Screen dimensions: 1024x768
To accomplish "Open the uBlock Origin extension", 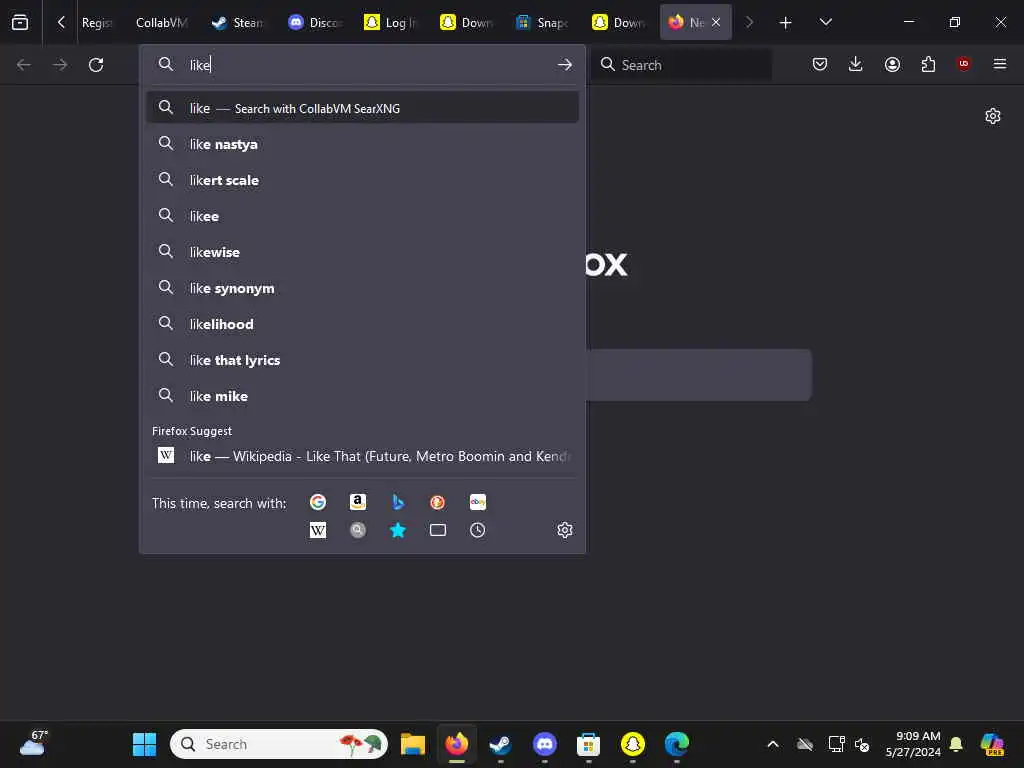I will pyautogui.click(x=963, y=63).
